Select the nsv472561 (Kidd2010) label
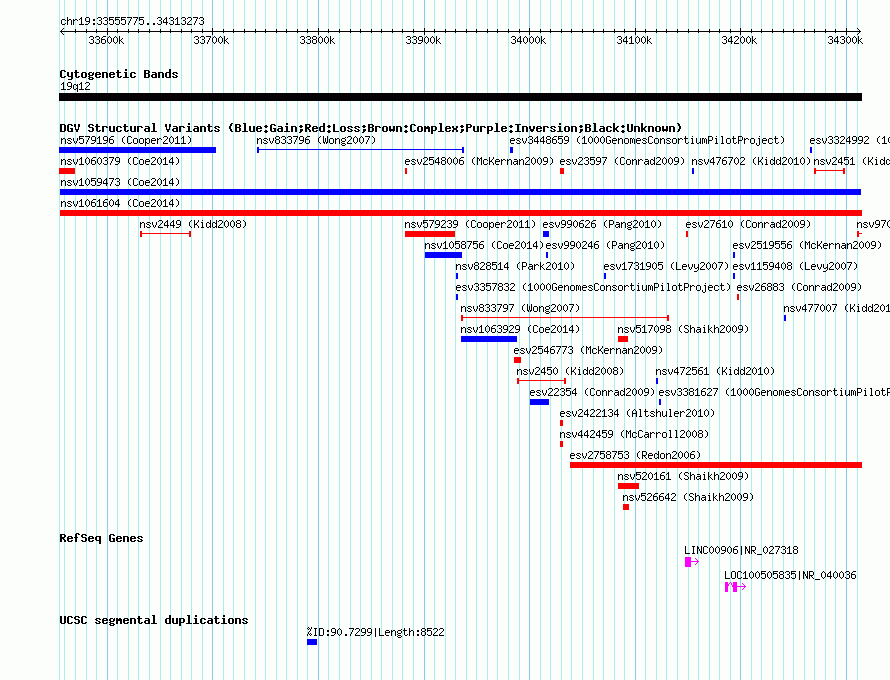The height and width of the screenshot is (680, 890). pos(715,371)
